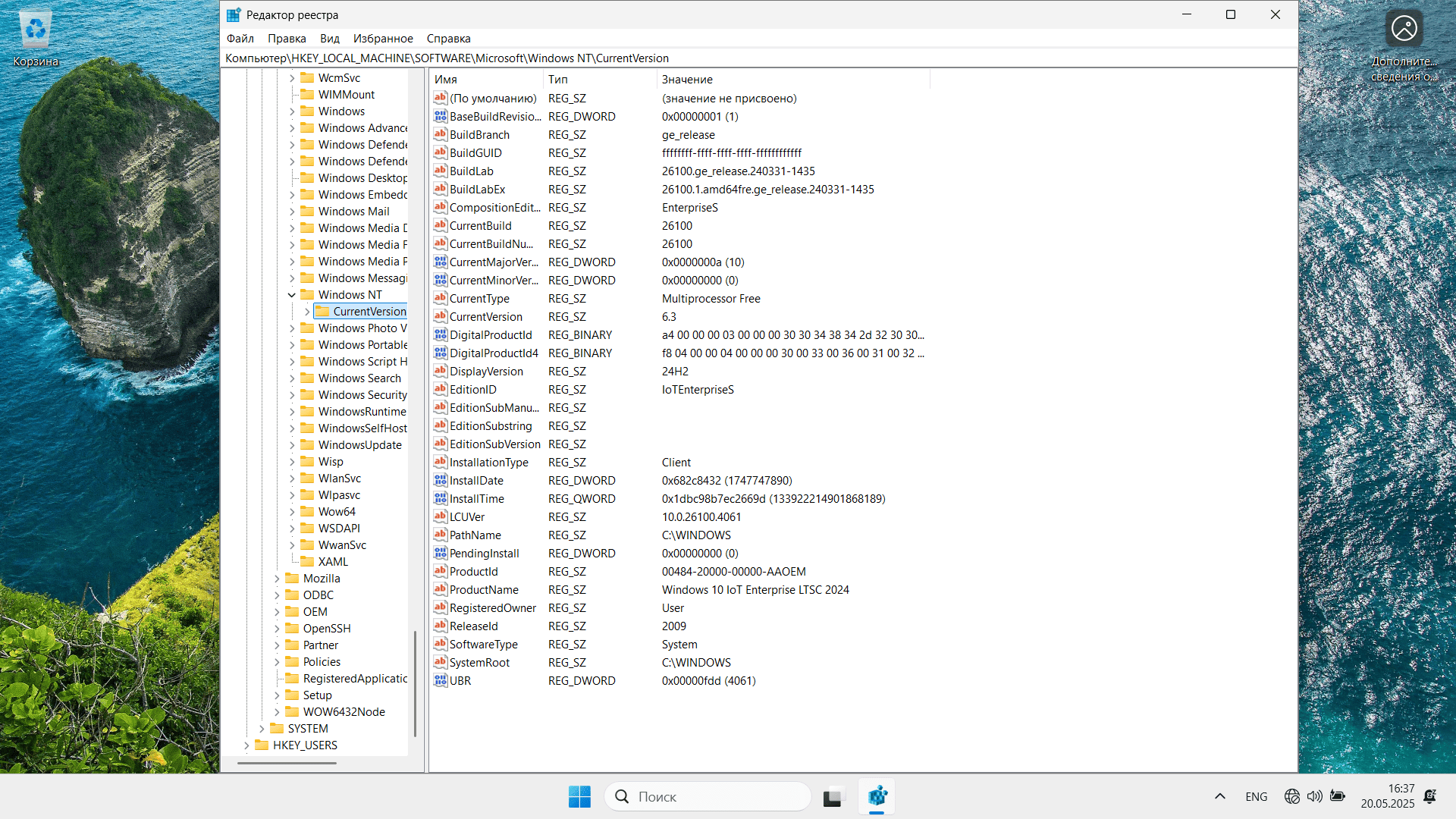Open the Справка menu
This screenshot has width=1456, height=819.
click(x=448, y=38)
